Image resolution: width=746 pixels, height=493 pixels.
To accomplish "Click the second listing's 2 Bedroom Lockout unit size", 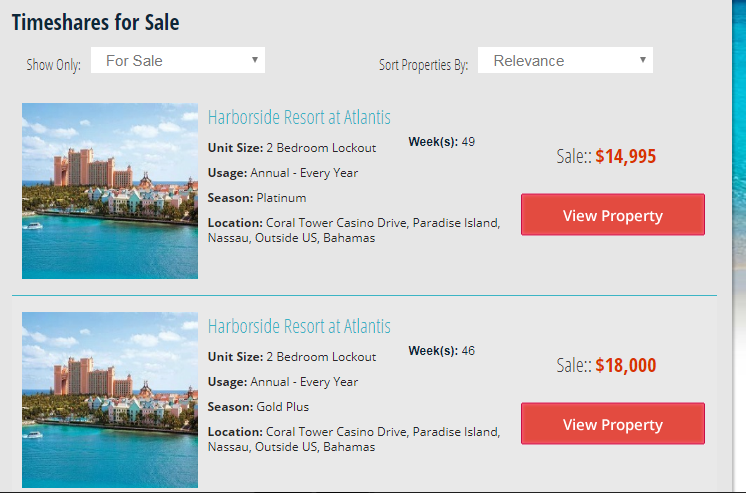I will tap(321, 357).
